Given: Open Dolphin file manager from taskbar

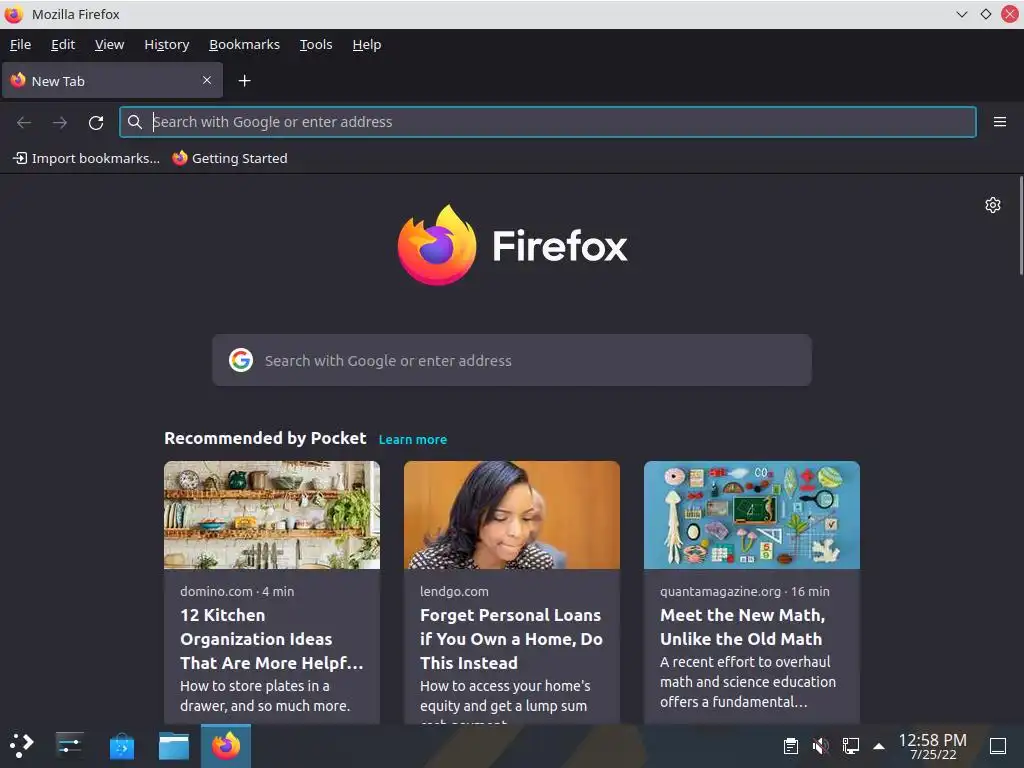Looking at the screenshot, I should 174,745.
